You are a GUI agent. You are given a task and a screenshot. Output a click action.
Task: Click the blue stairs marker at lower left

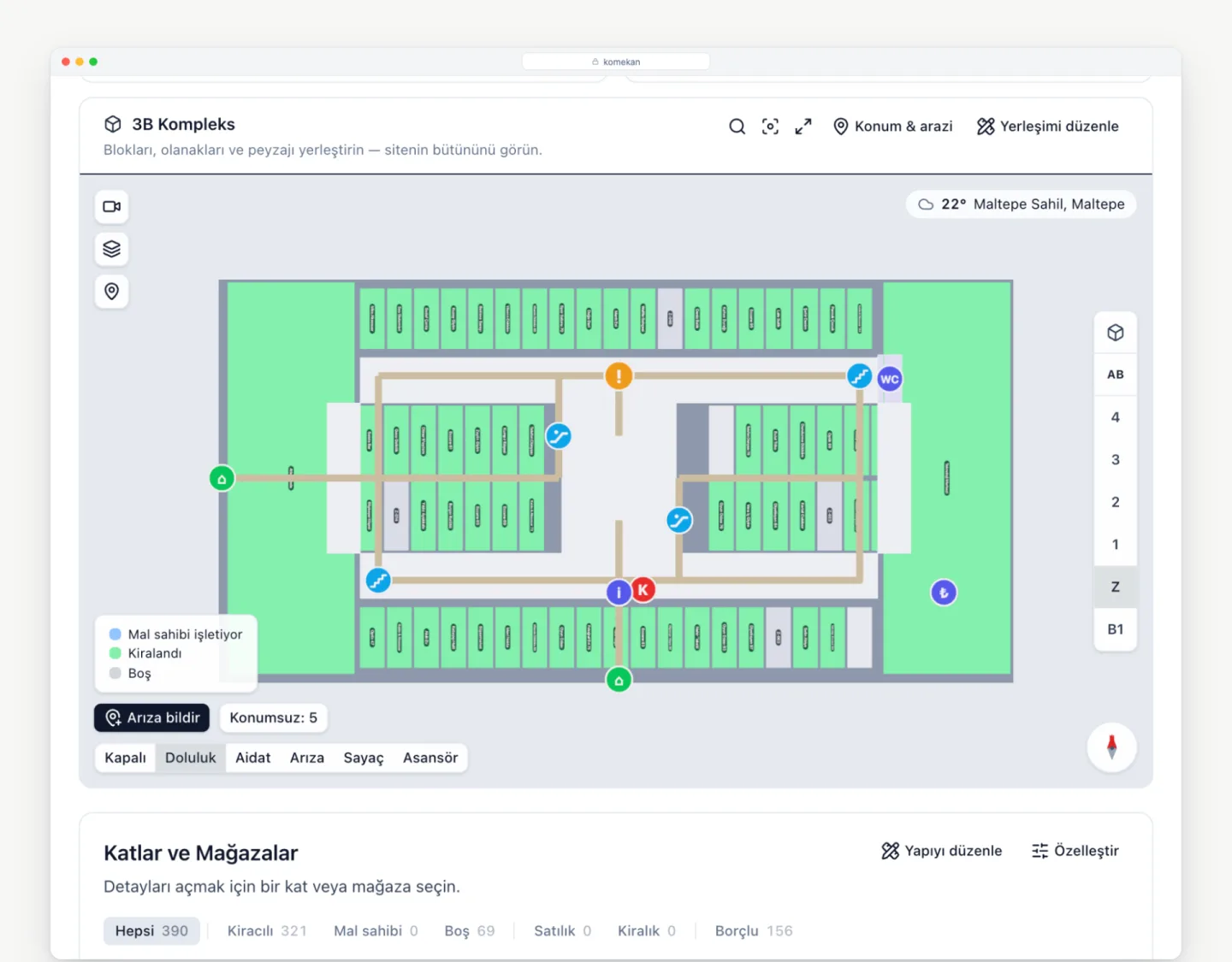[x=378, y=580]
